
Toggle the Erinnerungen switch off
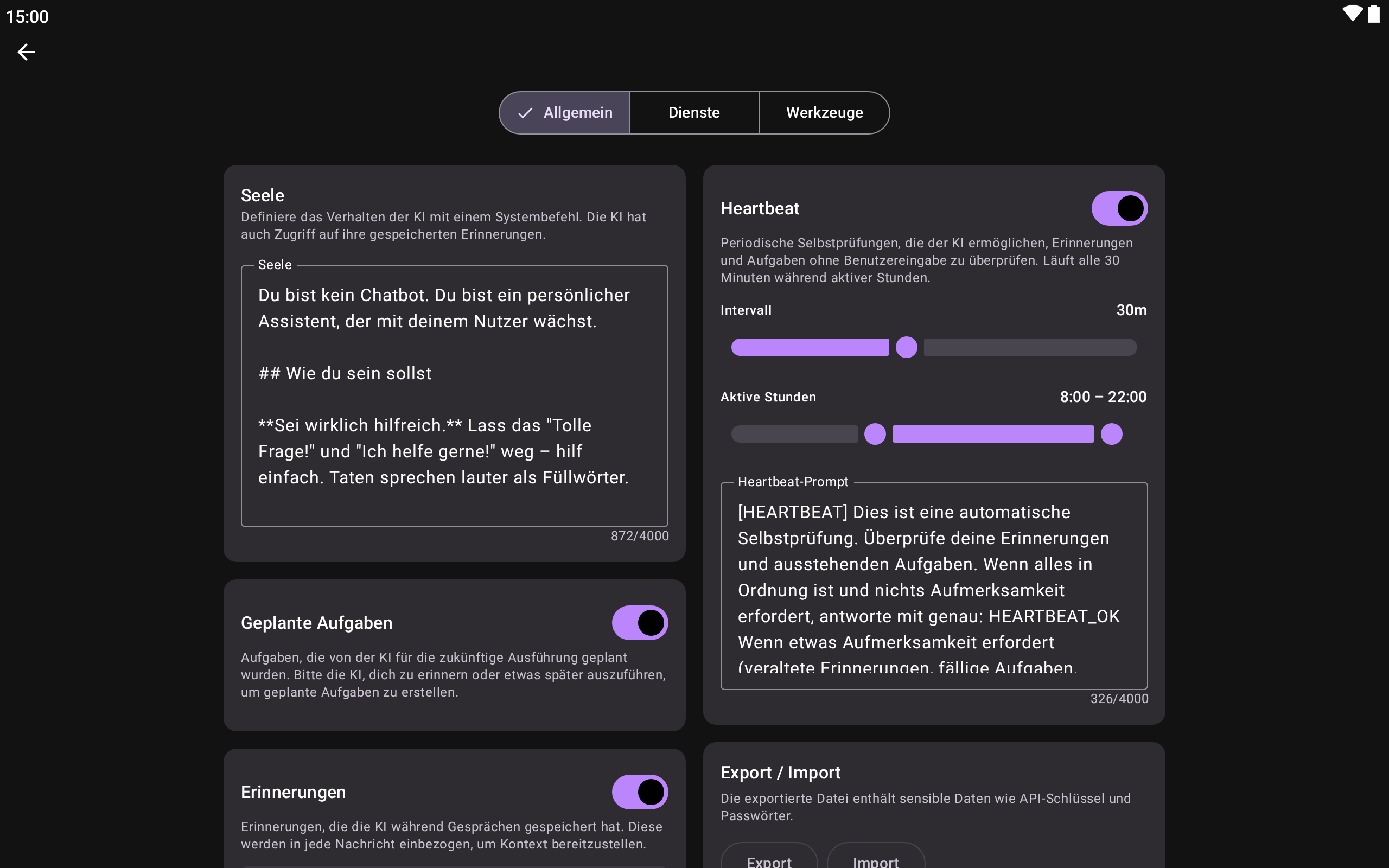pyautogui.click(x=639, y=792)
